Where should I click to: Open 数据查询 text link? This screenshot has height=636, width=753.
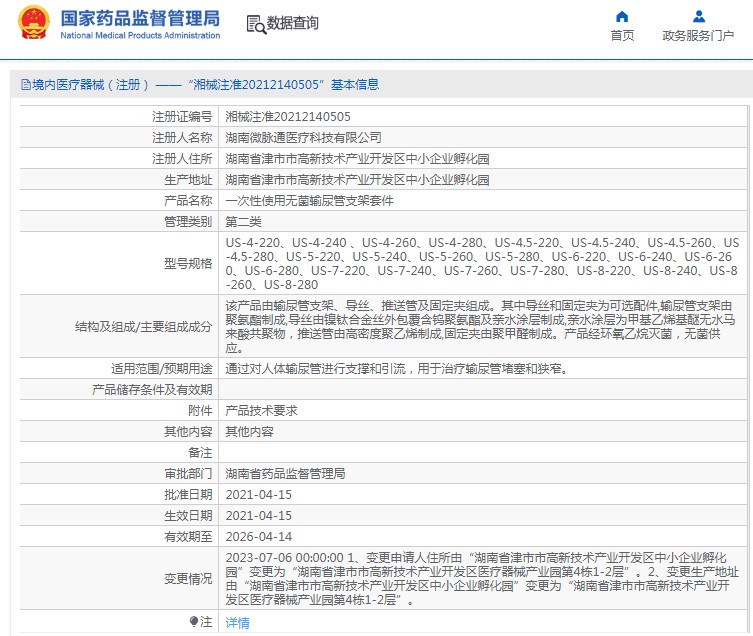(x=292, y=23)
